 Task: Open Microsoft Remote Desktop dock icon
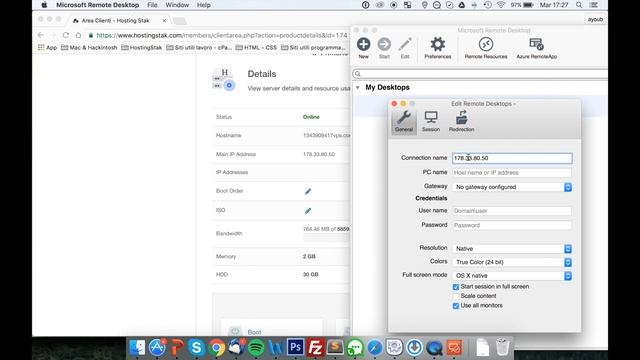click(454, 348)
